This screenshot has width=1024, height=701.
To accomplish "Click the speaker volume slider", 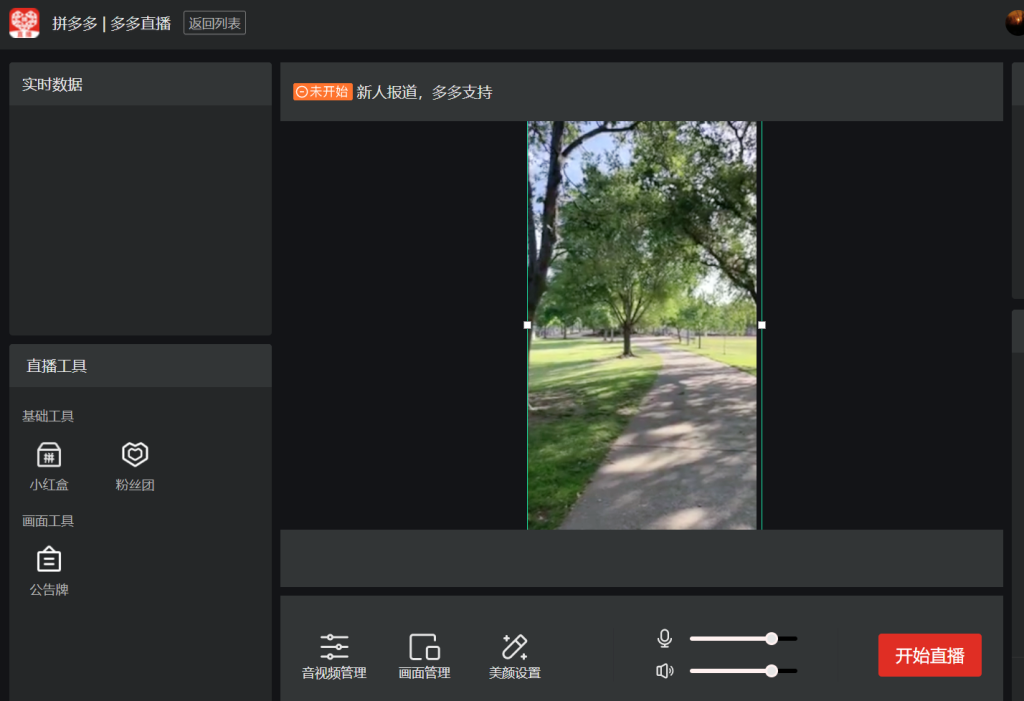I will click(x=743, y=671).
